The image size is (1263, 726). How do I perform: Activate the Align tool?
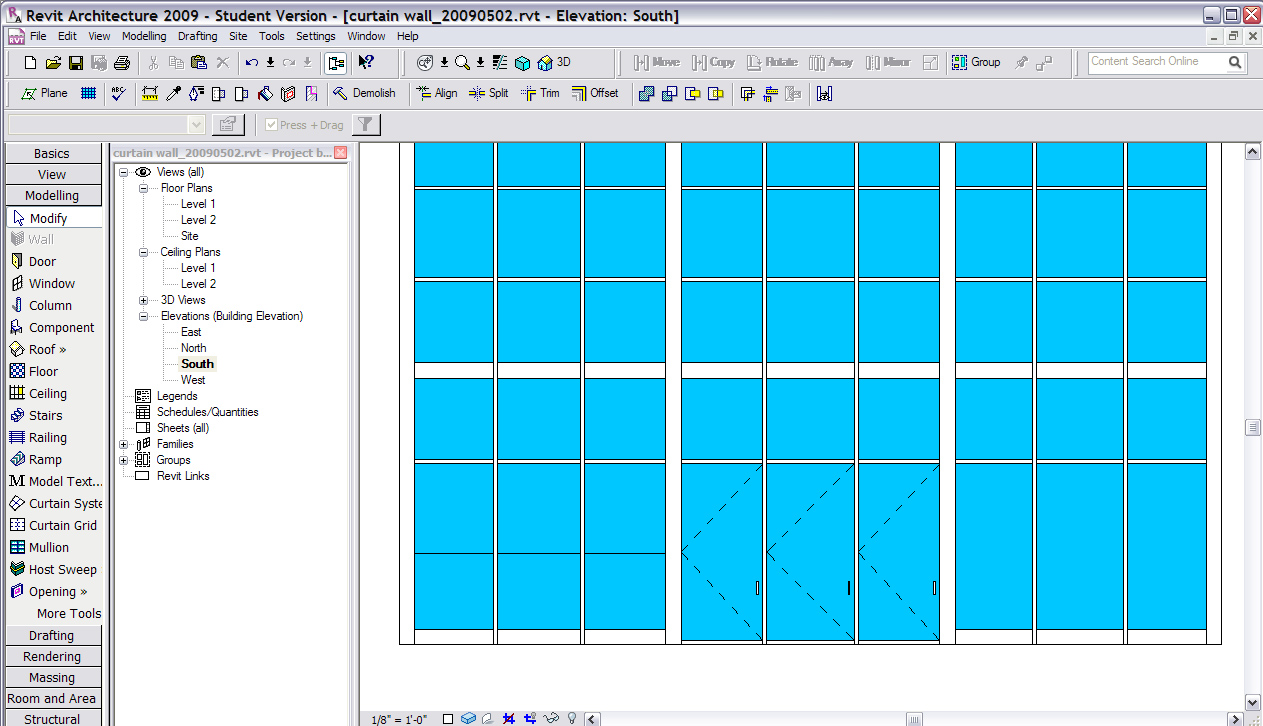(x=436, y=93)
